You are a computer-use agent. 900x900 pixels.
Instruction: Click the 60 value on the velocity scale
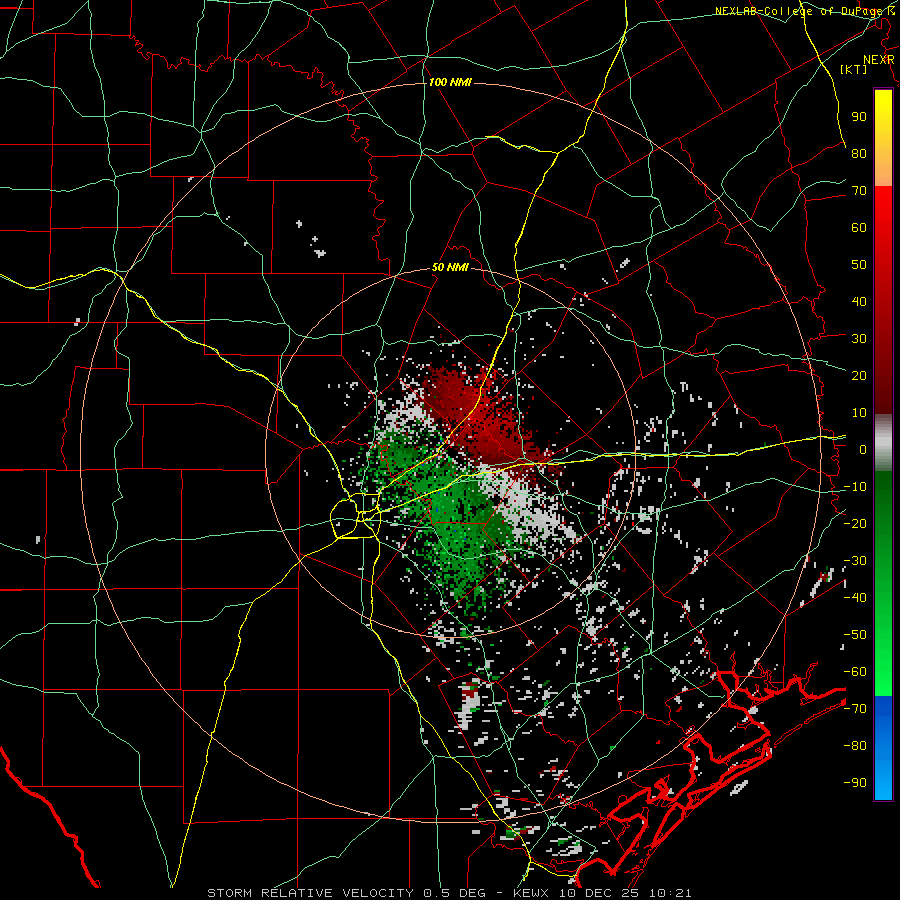[859, 227]
